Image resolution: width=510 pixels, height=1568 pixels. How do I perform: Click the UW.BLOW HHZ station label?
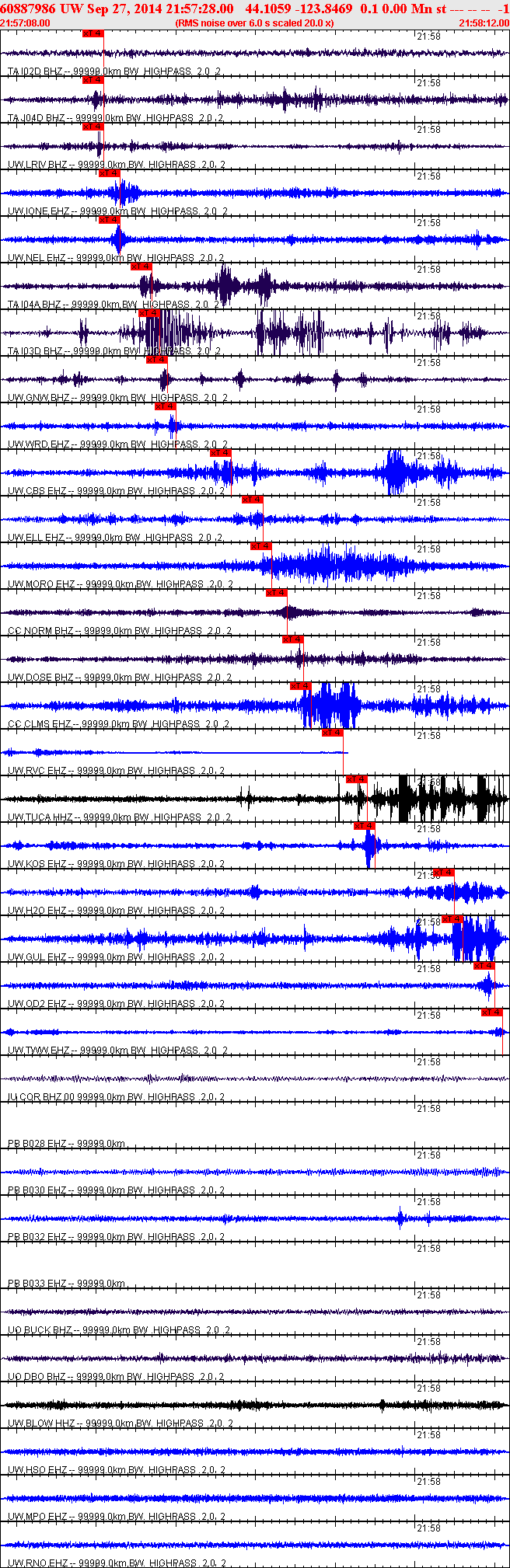[41, 1423]
